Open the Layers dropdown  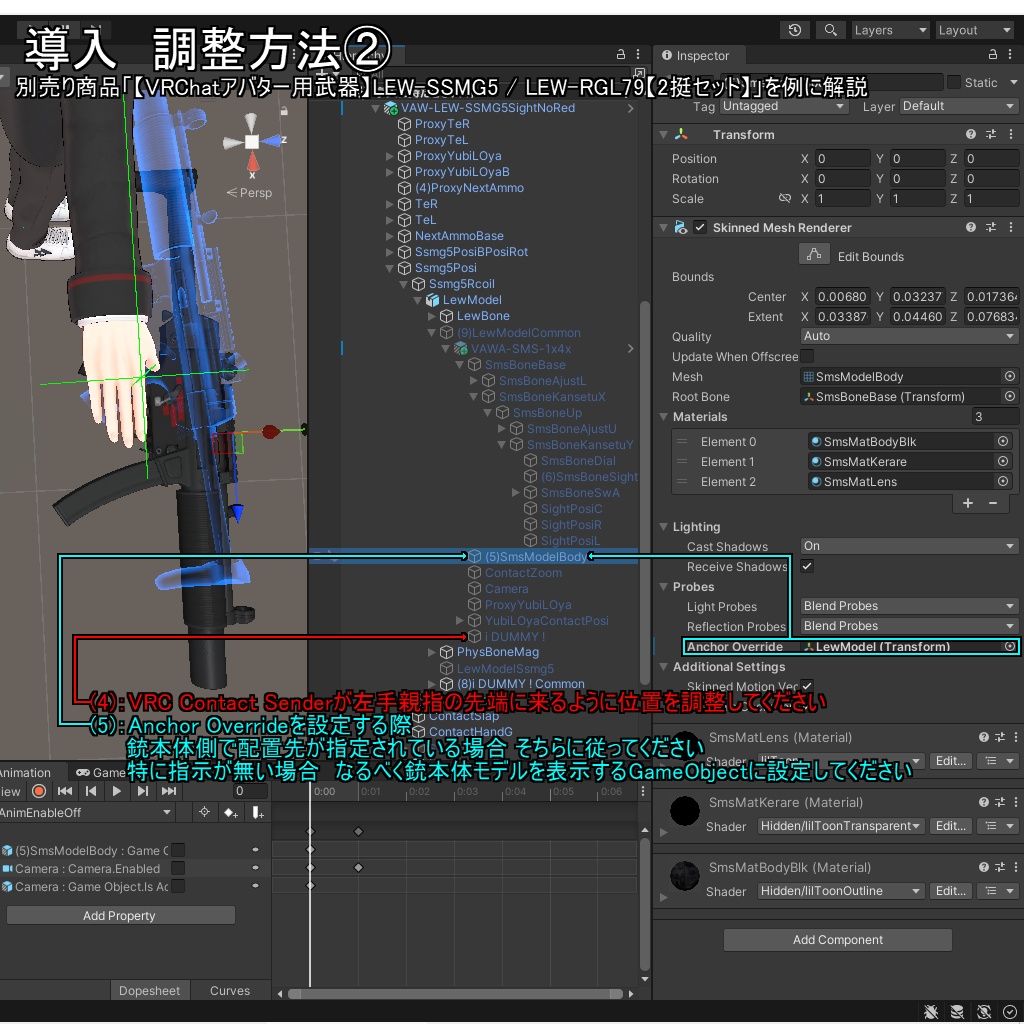pyautogui.click(x=889, y=30)
